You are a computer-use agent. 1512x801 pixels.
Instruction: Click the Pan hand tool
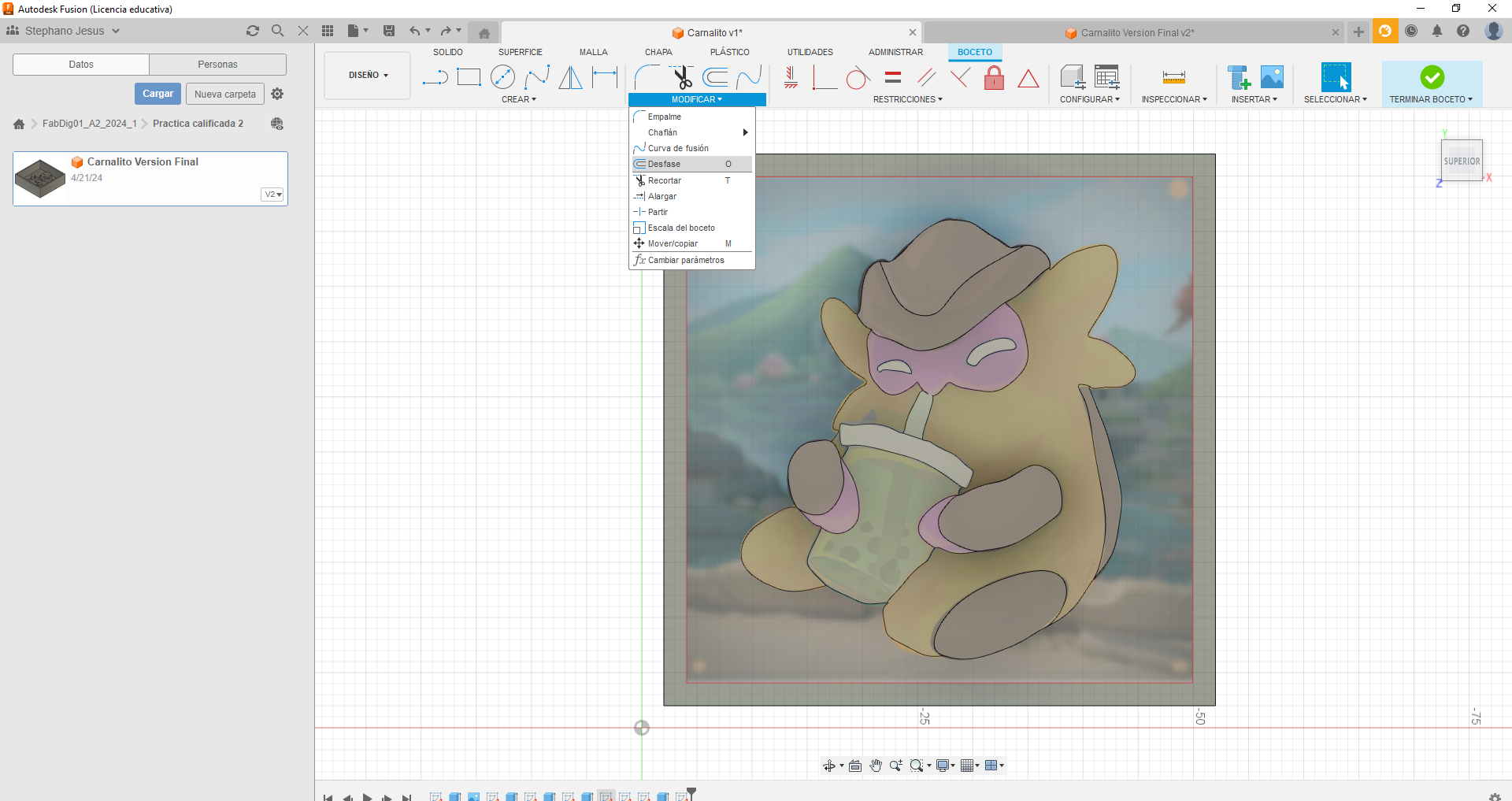876,766
